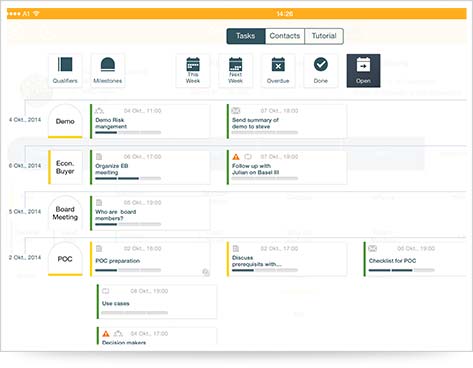Adjust progress bar of Use cases task
Screen dimensions: 473x368
coord(135,313)
